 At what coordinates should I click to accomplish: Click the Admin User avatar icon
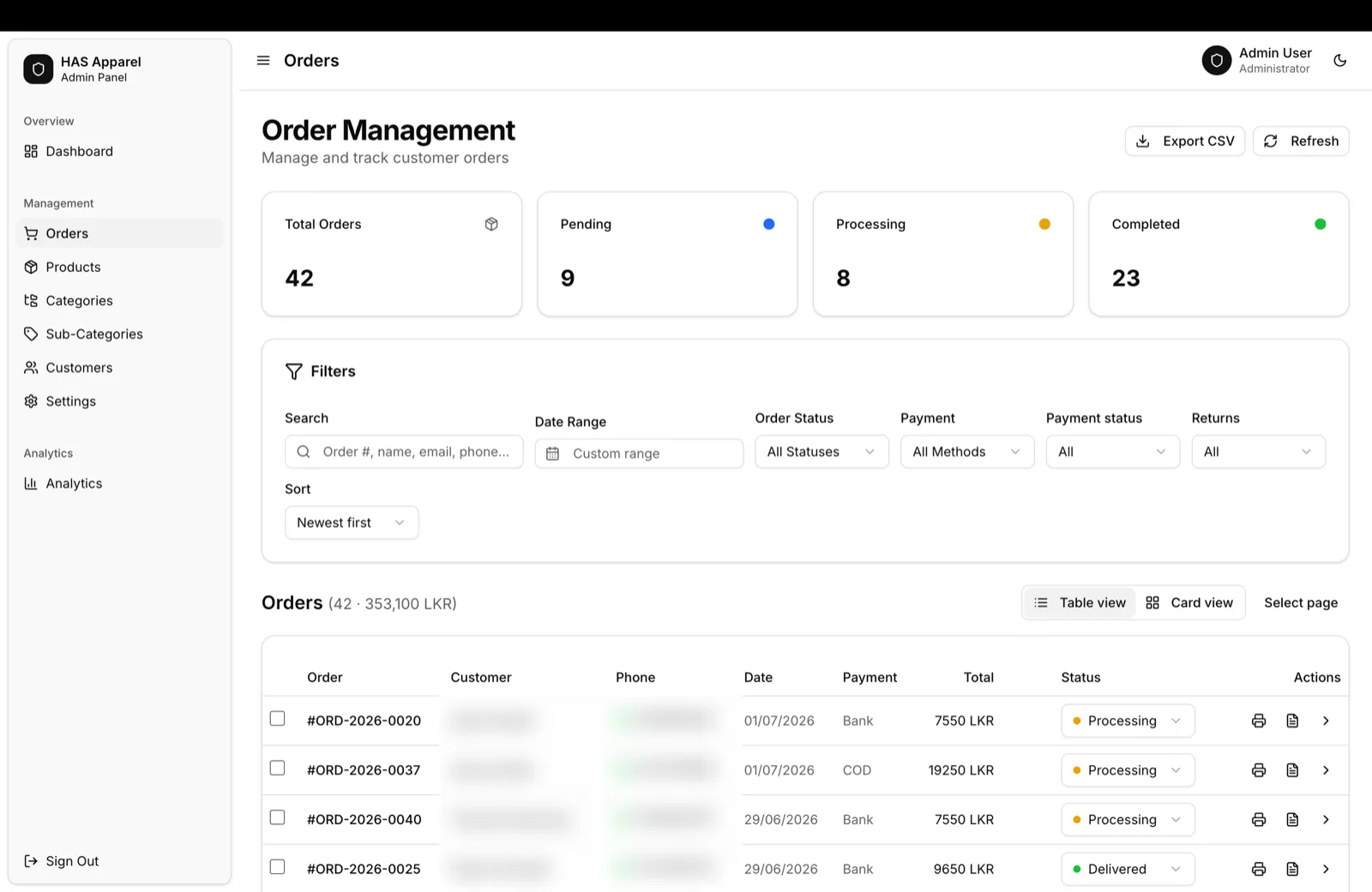click(1216, 61)
